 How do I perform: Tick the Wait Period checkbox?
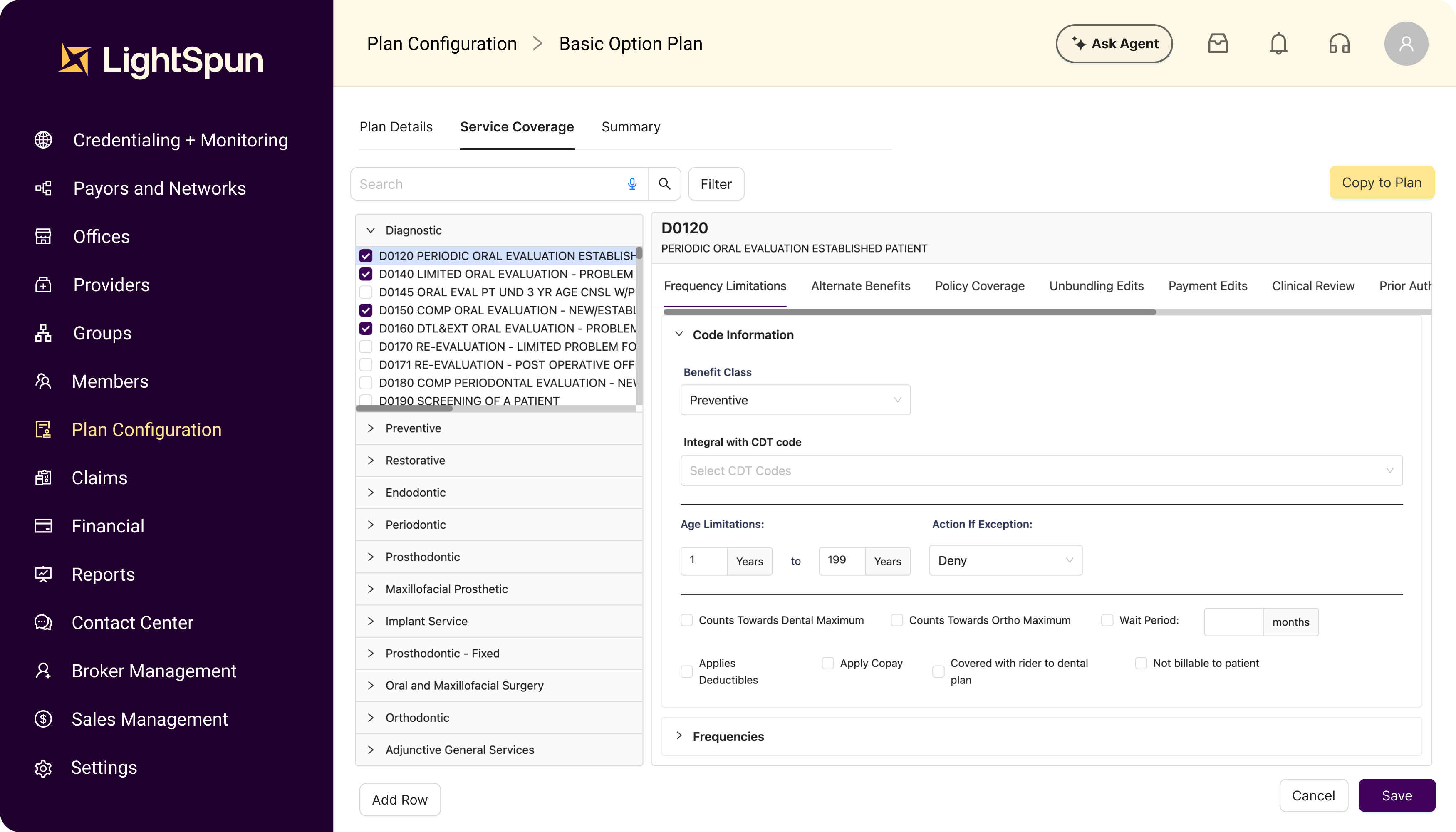click(1107, 620)
